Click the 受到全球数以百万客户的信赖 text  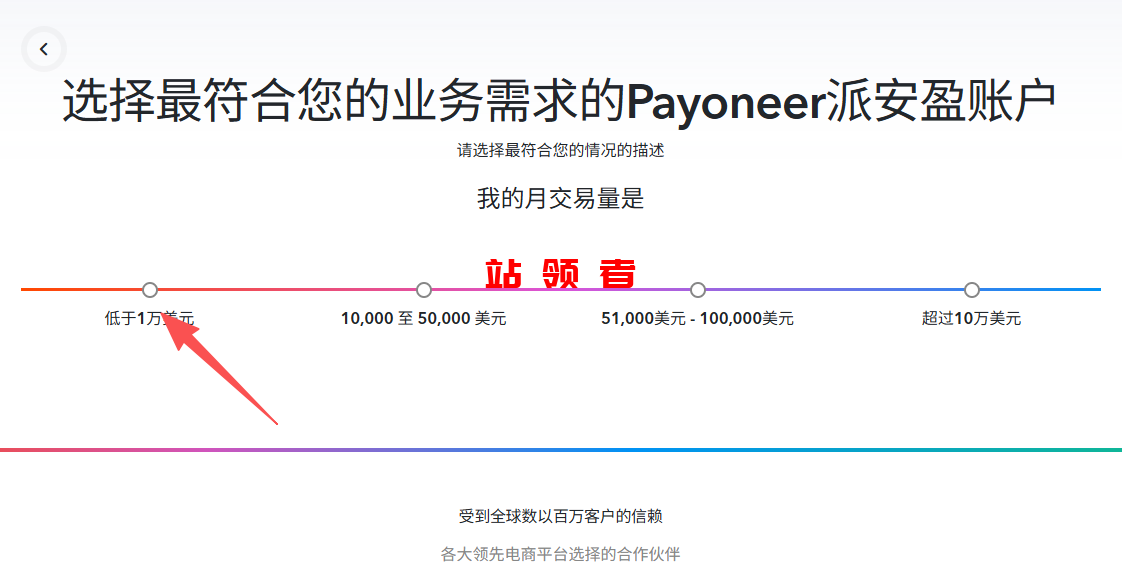click(x=560, y=517)
